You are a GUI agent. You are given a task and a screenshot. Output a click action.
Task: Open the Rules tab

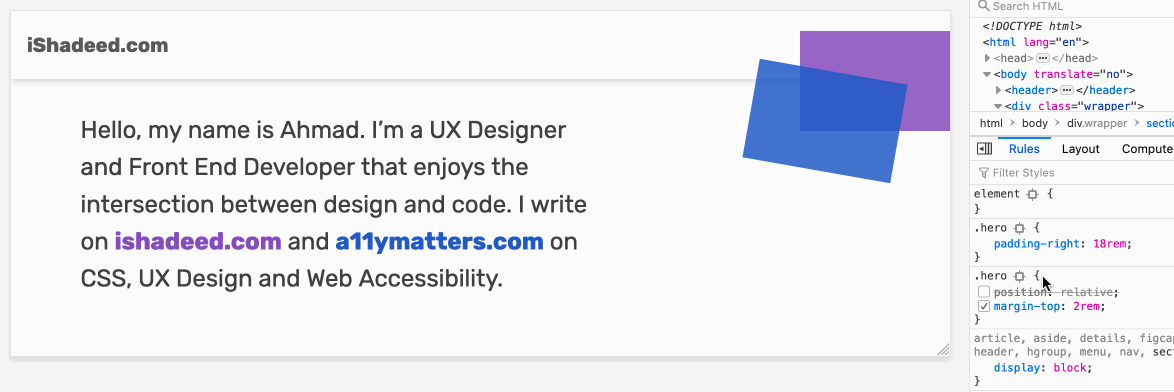(x=1024, y=149)
